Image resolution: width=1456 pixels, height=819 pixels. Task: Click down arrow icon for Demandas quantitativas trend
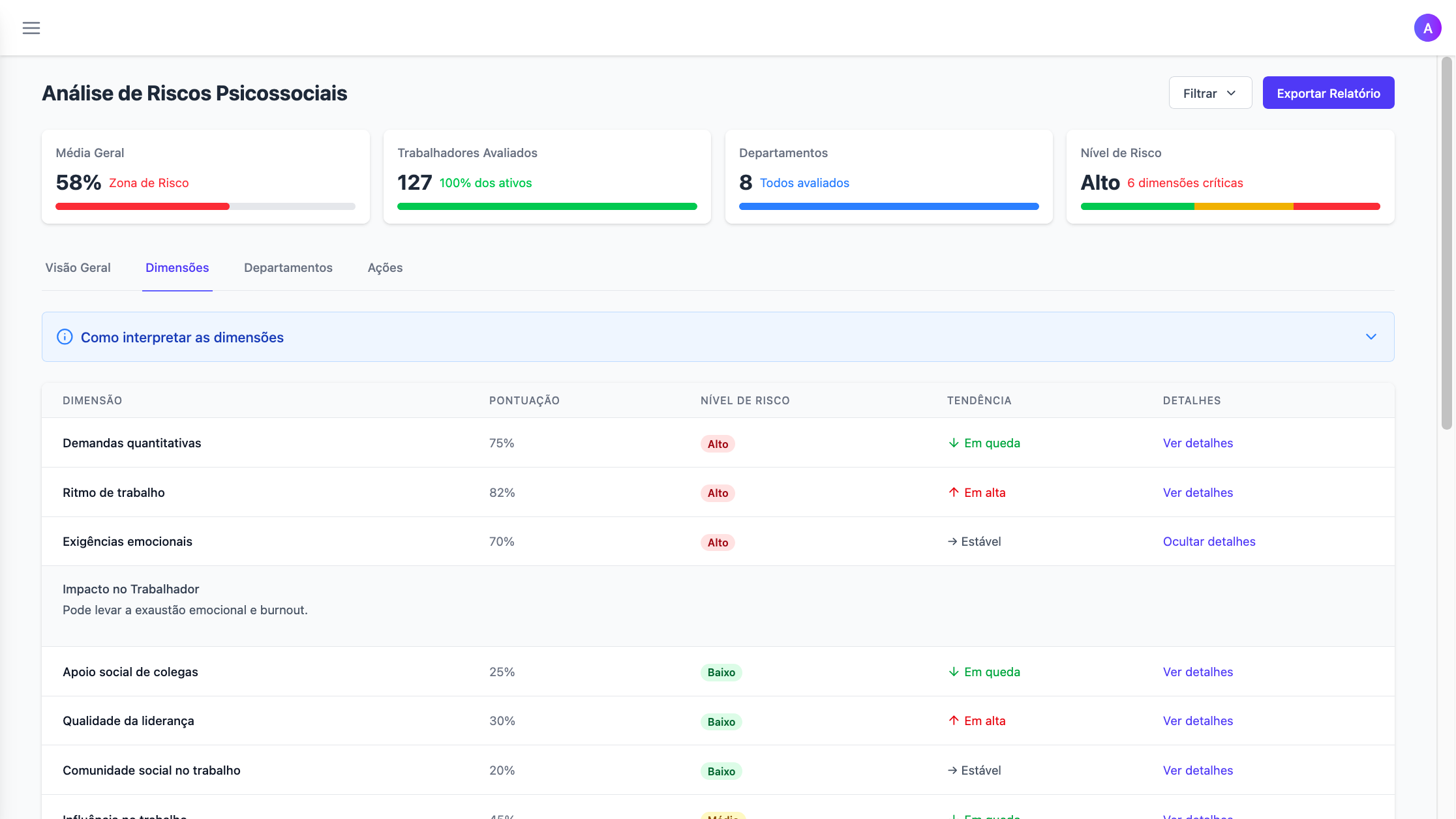(x=954, y=443)
